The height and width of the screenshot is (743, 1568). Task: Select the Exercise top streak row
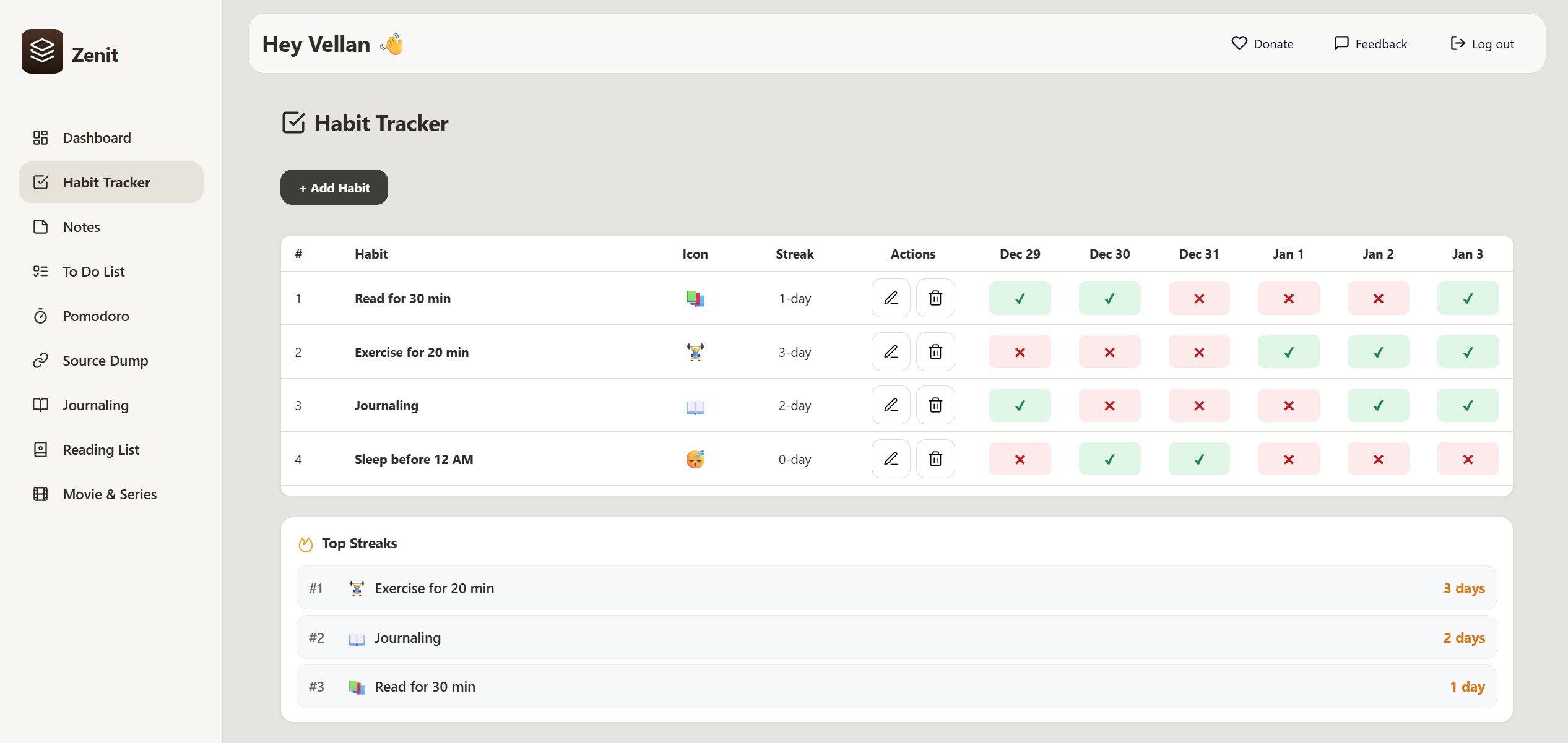click(896, 588)
